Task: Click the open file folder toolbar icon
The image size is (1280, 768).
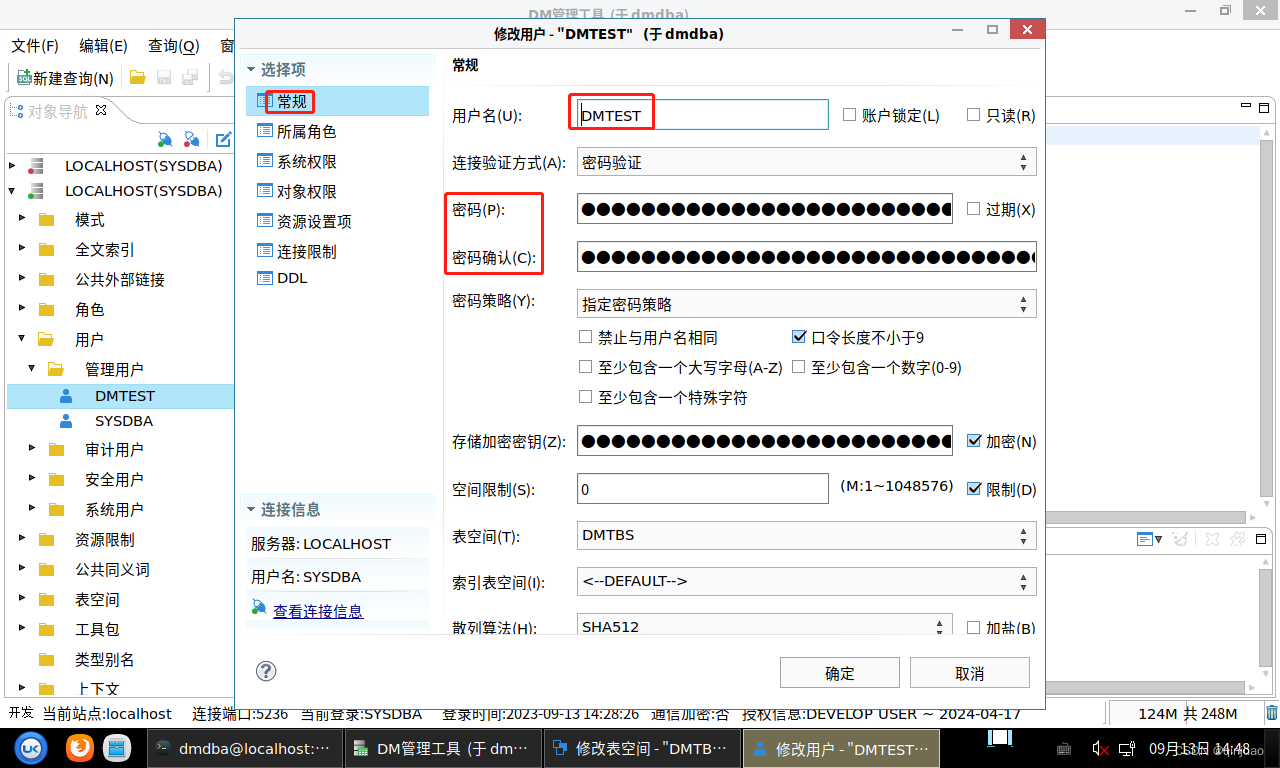Action: click(138, 77)
